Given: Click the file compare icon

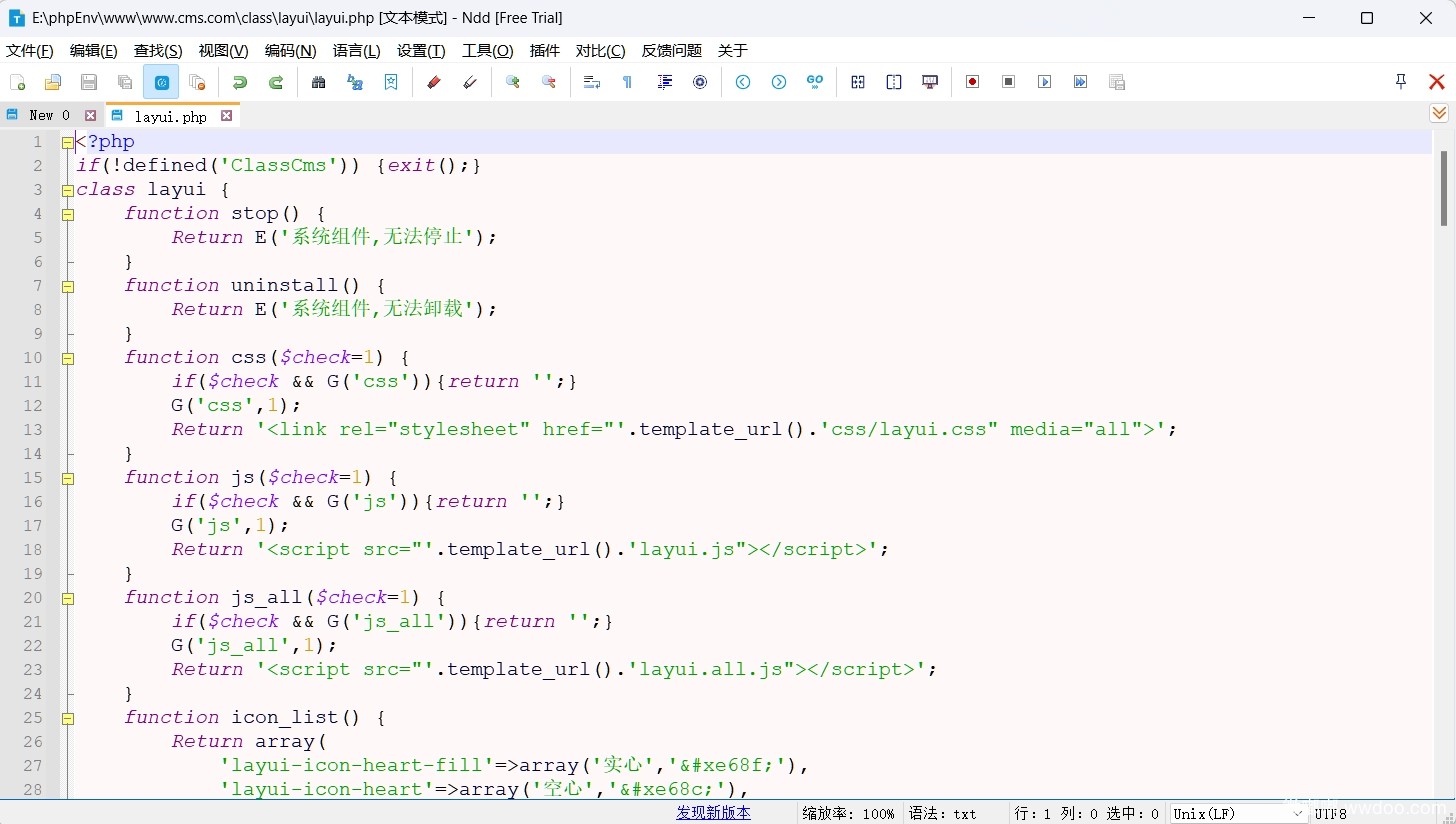Looking at the screenshot, I should (858, 82).
